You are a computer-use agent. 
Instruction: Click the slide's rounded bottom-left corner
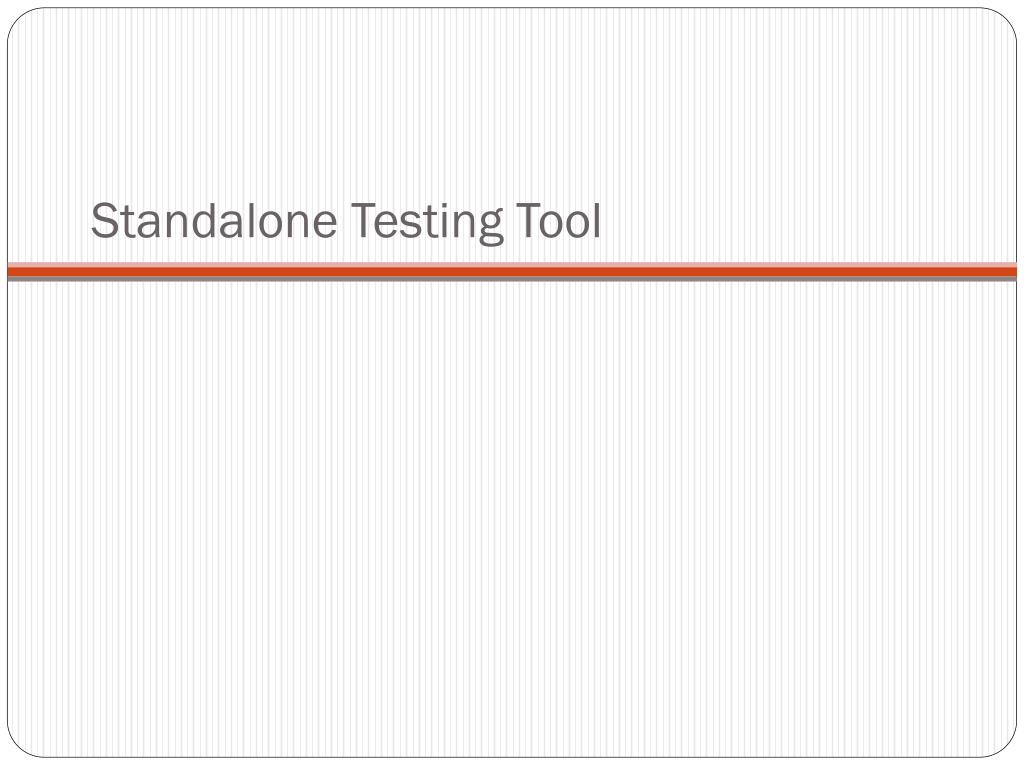19,746
